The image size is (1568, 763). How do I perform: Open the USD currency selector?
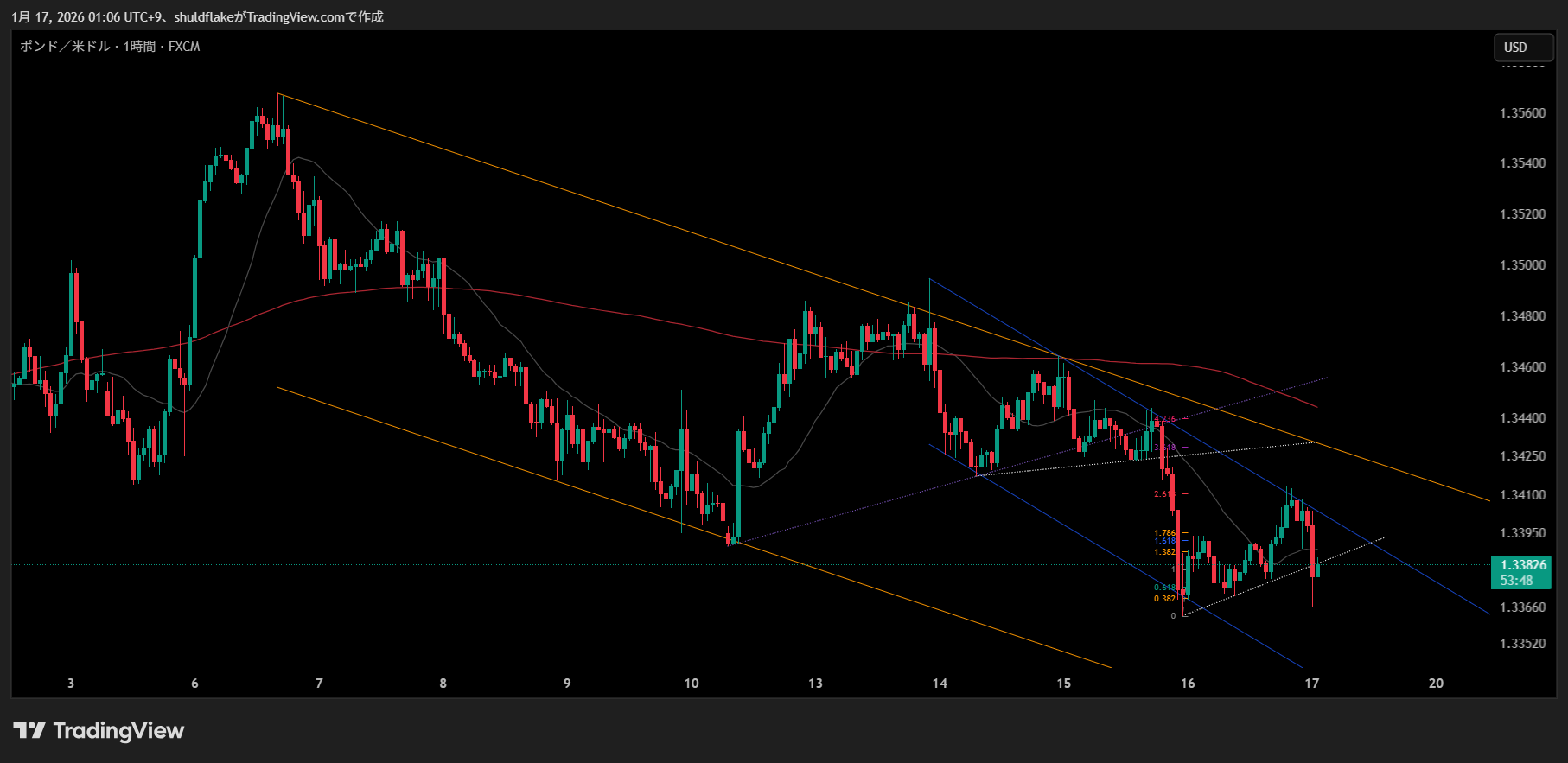[1523, 48]
